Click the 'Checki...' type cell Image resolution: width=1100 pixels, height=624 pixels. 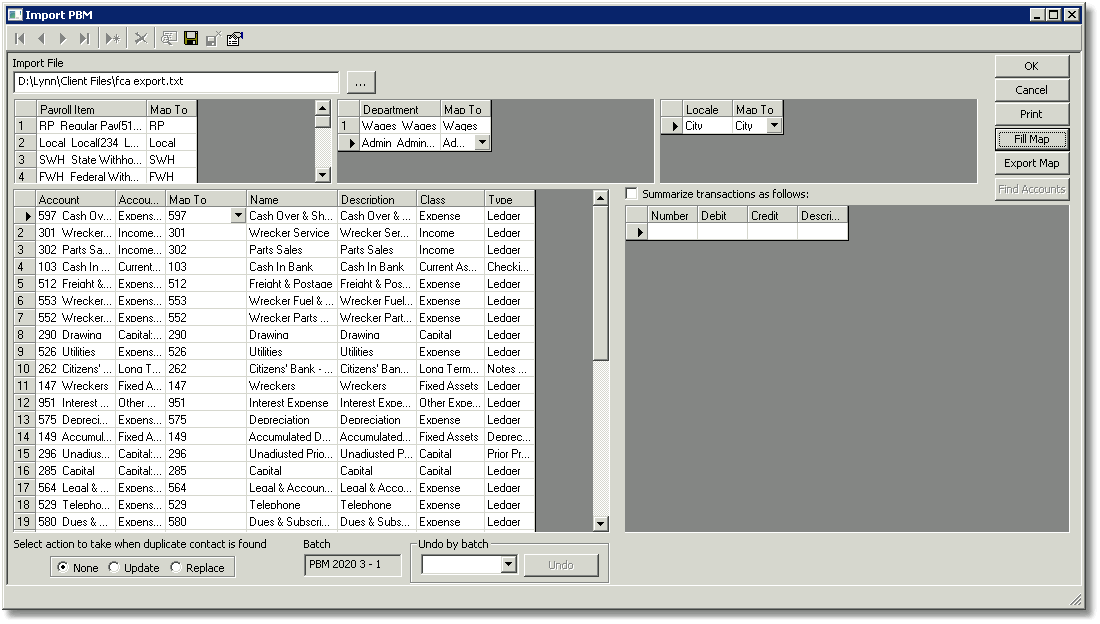click(509, 267)
